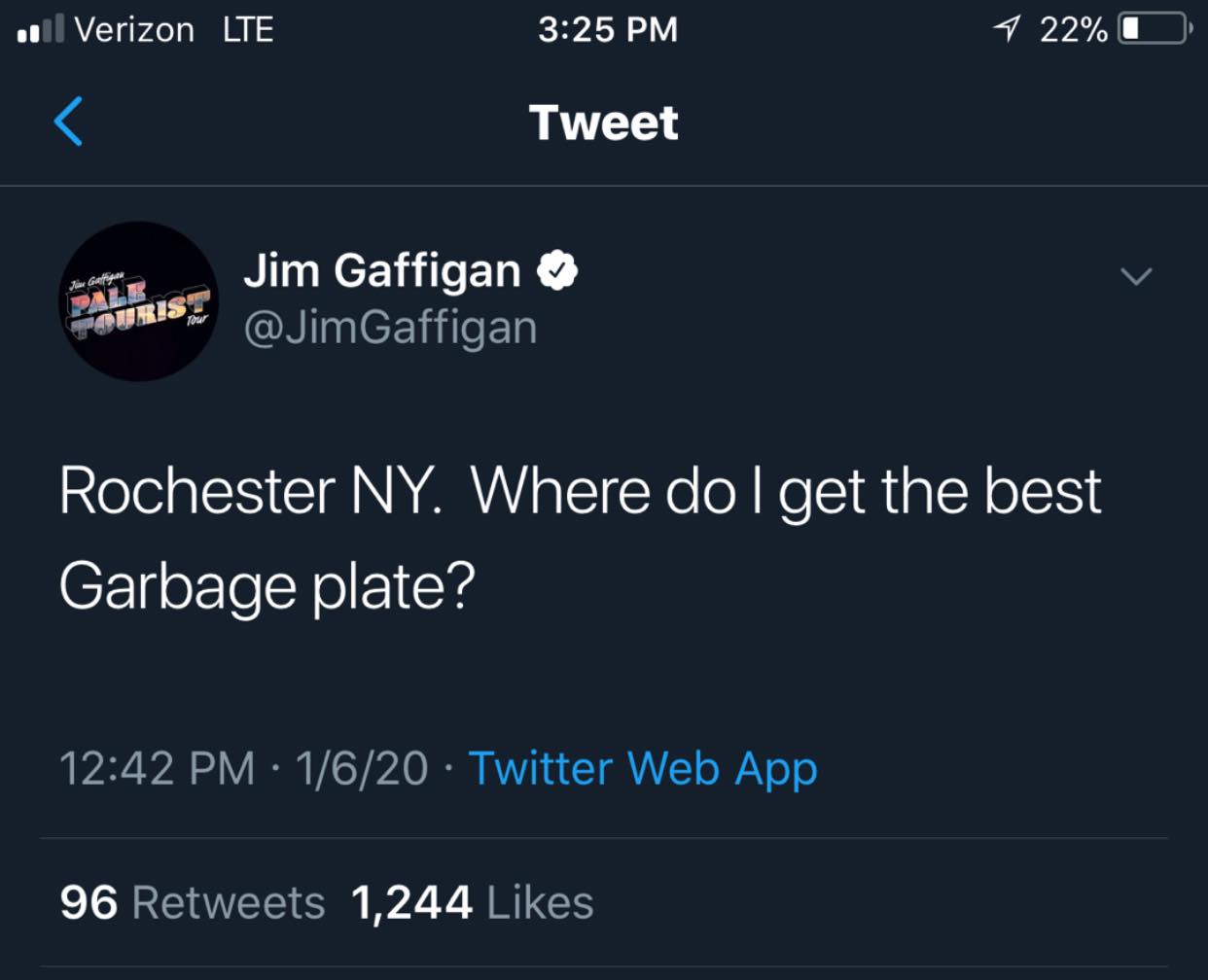This screenshot has width=1208, height=980.
Task: View the 1,244 Likes list
Action: coord(472,902)
